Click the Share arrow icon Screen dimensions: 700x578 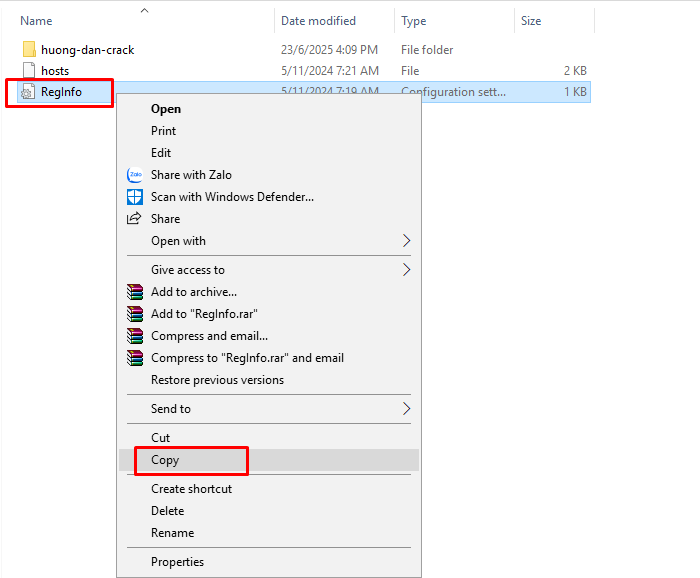pyautogui.click(x=134, y=218)
